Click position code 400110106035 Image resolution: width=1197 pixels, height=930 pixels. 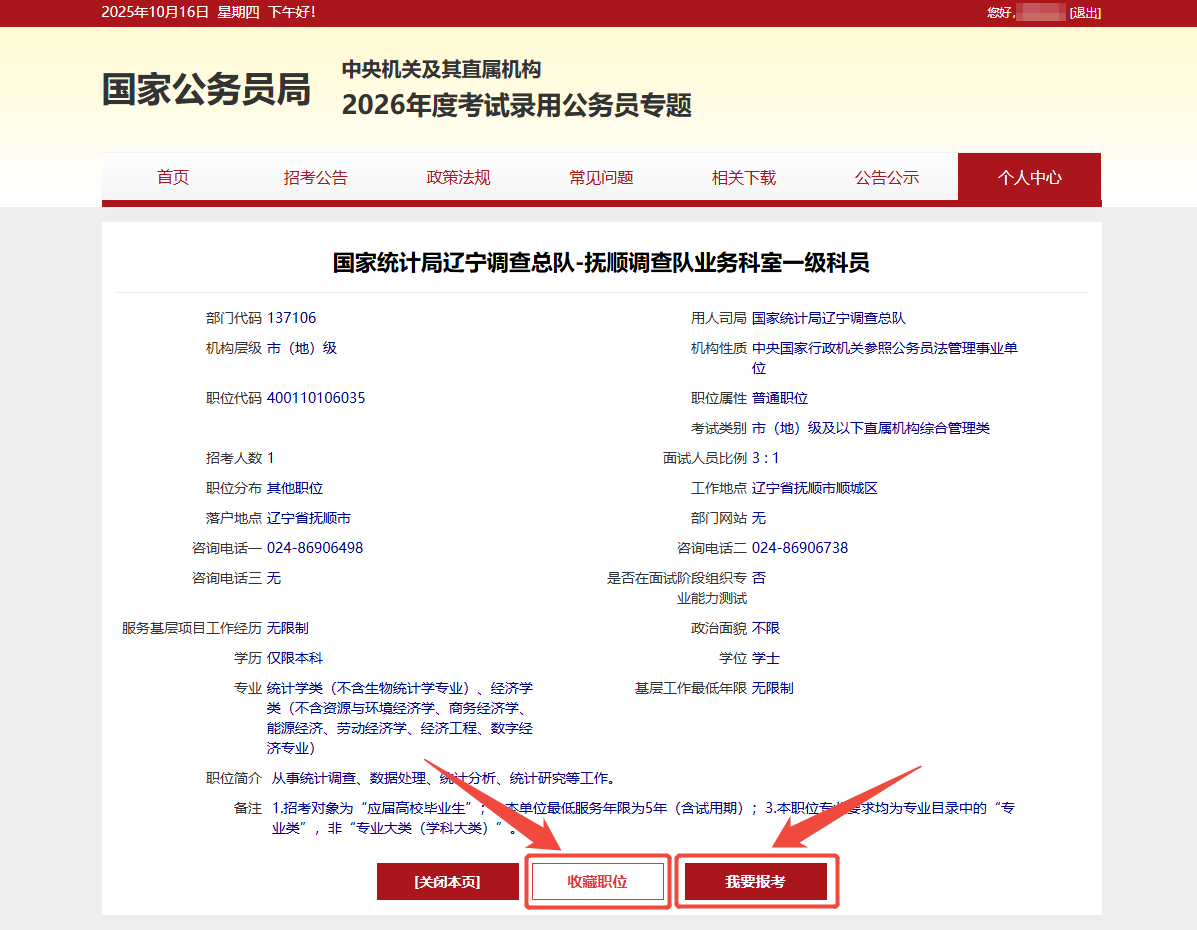(316, 398)
